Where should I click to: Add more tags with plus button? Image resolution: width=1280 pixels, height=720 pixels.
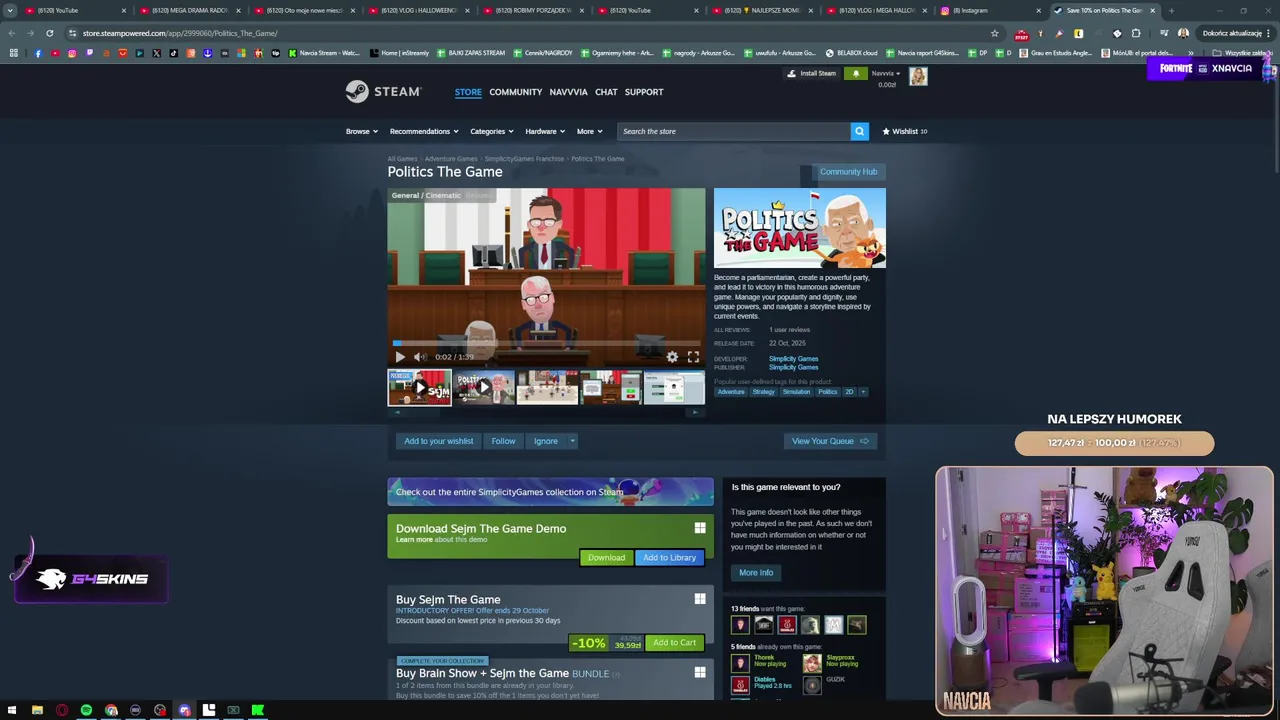tap(863, 392)
